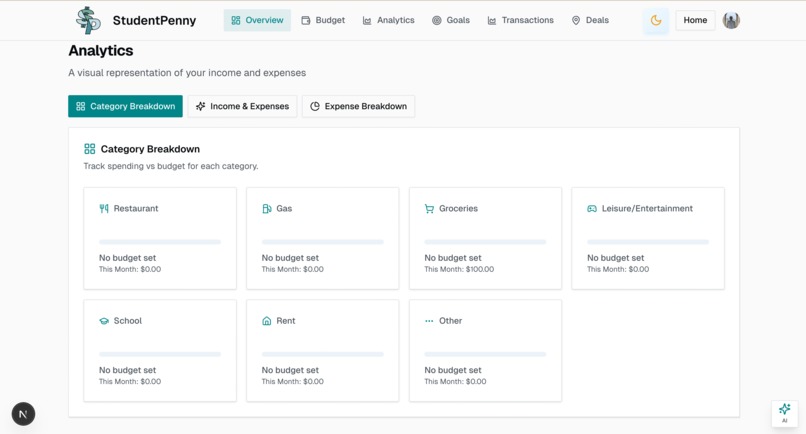The height and width of the screenshot is (434, 806).
Task: Click 'Track spending vs budget' description text
Action: (171, 166)
